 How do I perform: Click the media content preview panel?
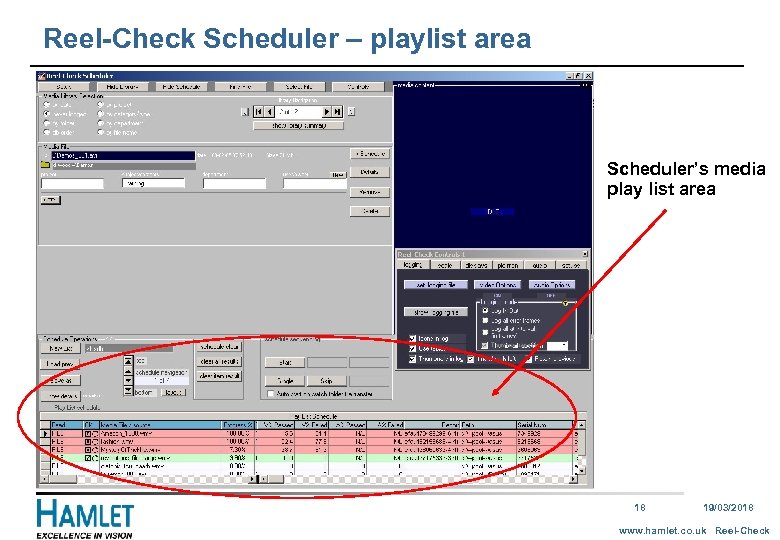point(492,167)
